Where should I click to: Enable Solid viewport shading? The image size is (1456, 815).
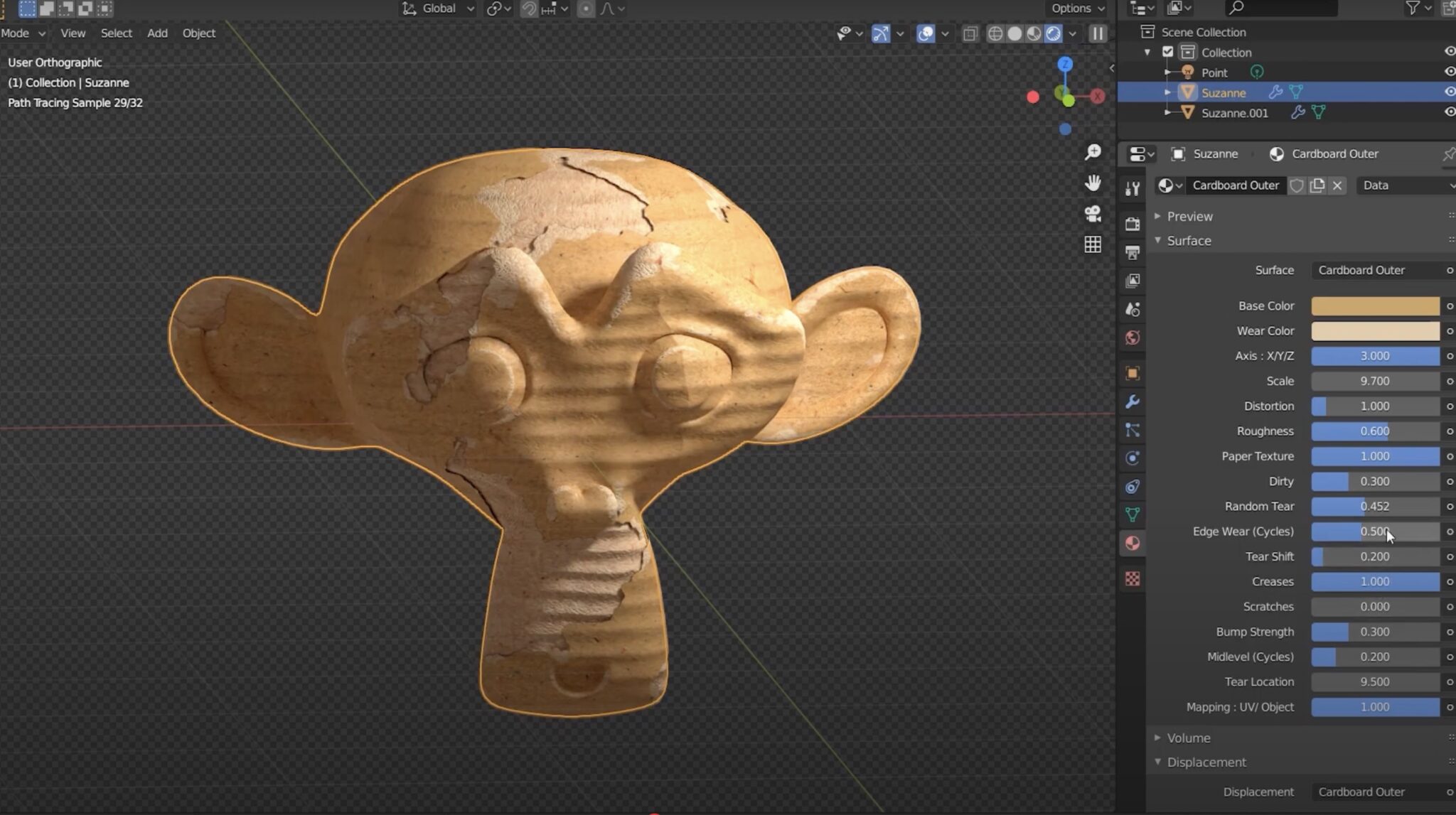click(1015, 33)
